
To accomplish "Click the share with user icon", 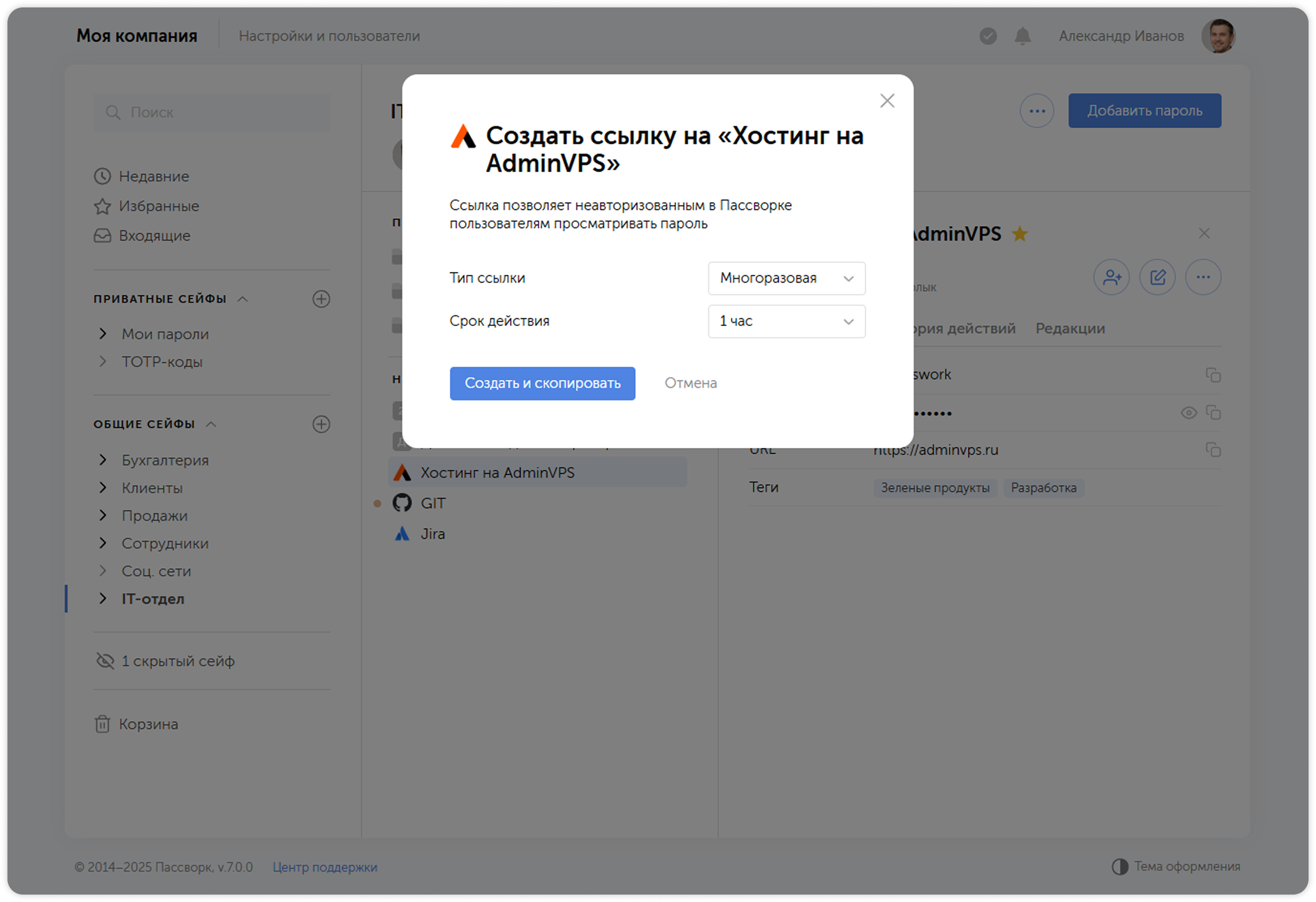I will point(1112,277).
